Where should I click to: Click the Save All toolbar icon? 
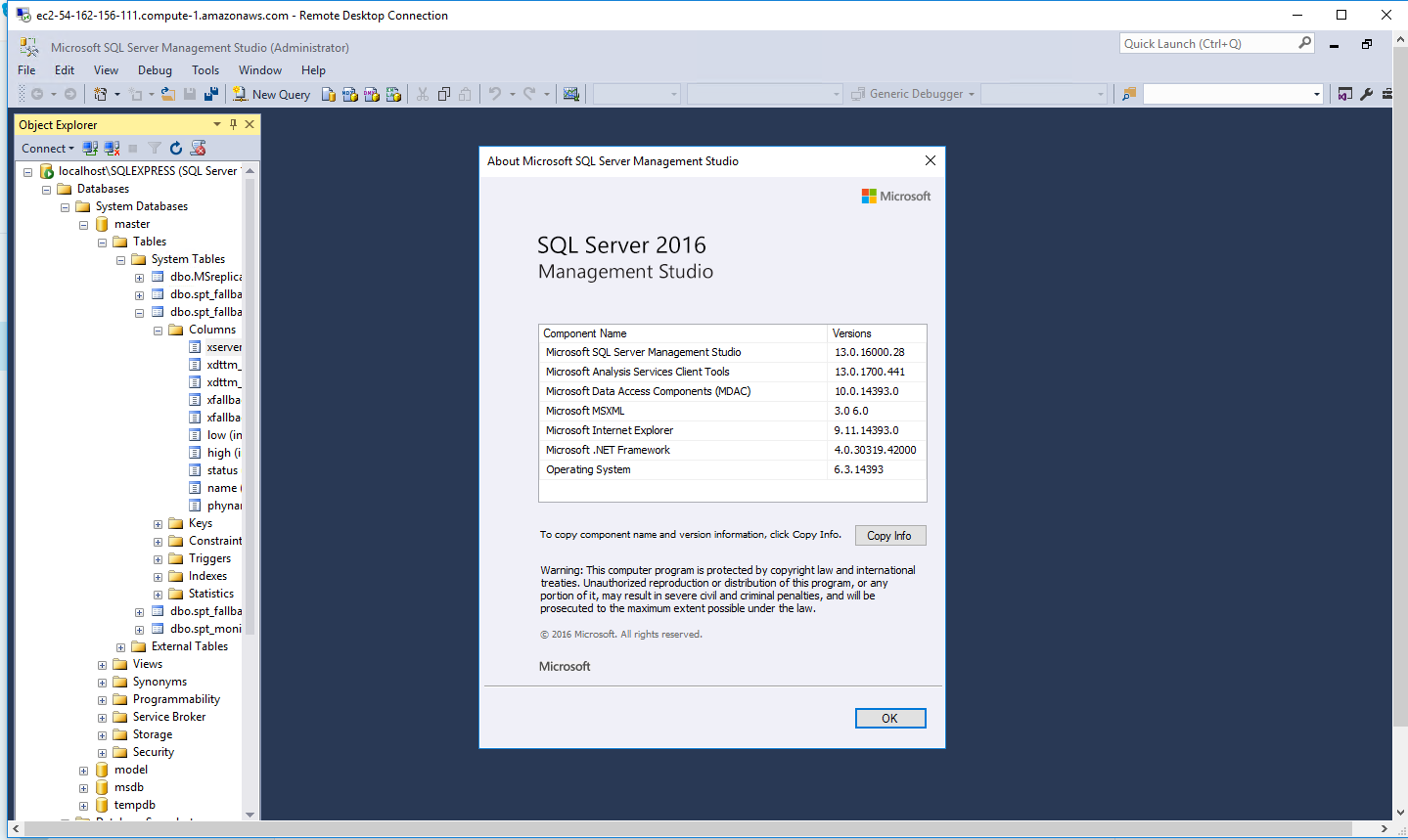point(210,95)
